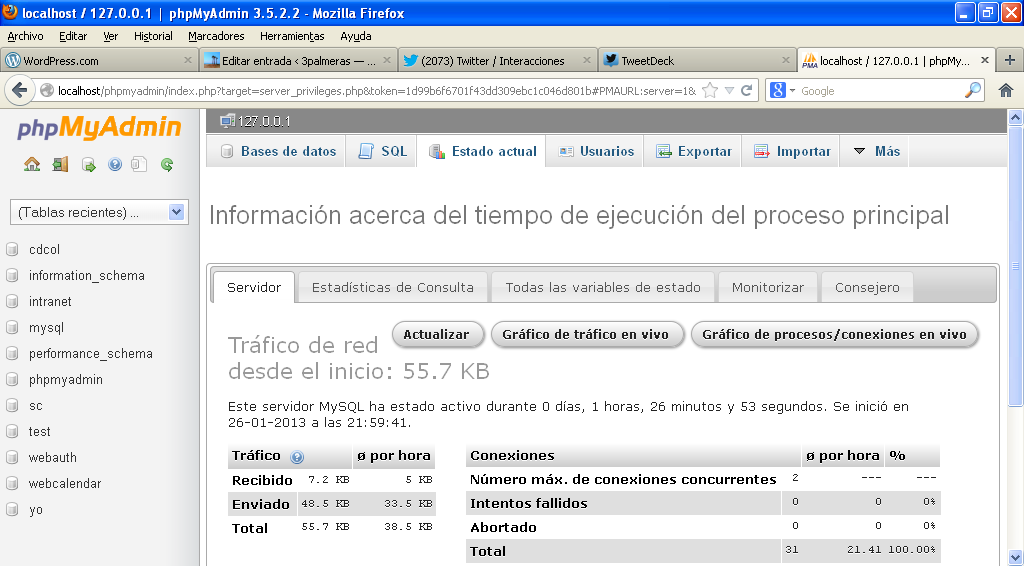The height and width of the screenshot is (566, 1024).
Task: Bookmark this page with the star icon
Action: point(710,91)
